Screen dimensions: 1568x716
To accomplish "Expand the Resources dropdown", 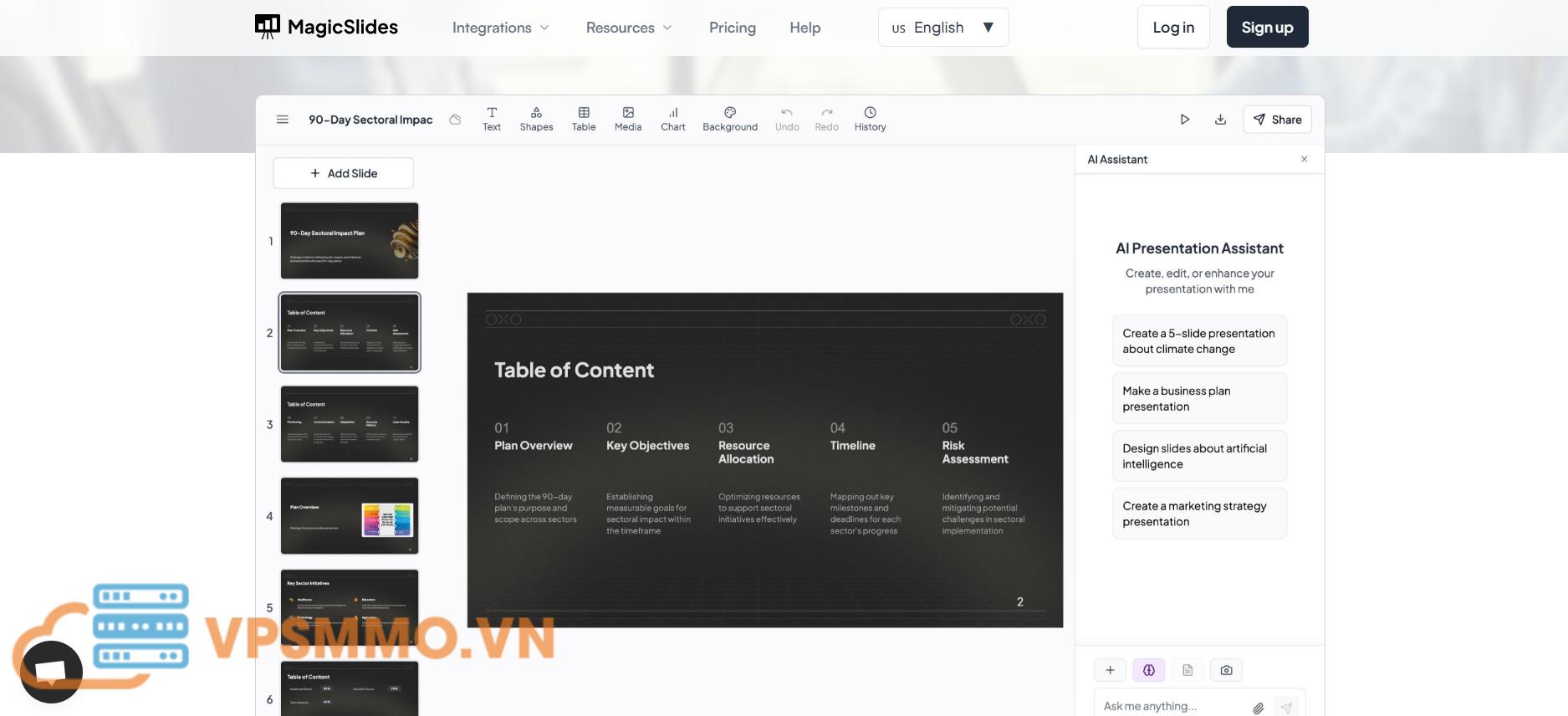I will (629, 28).
